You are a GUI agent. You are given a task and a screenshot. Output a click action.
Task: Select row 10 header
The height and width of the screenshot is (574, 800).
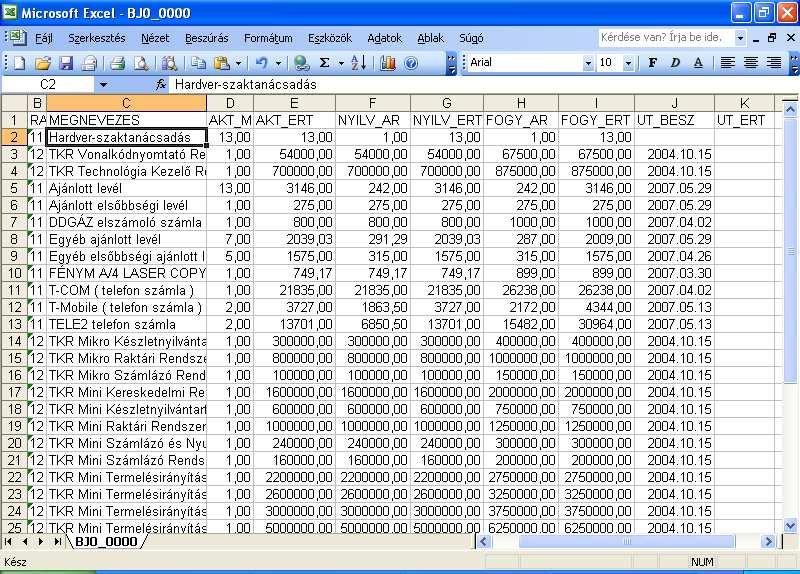click(x=14, y=273)
